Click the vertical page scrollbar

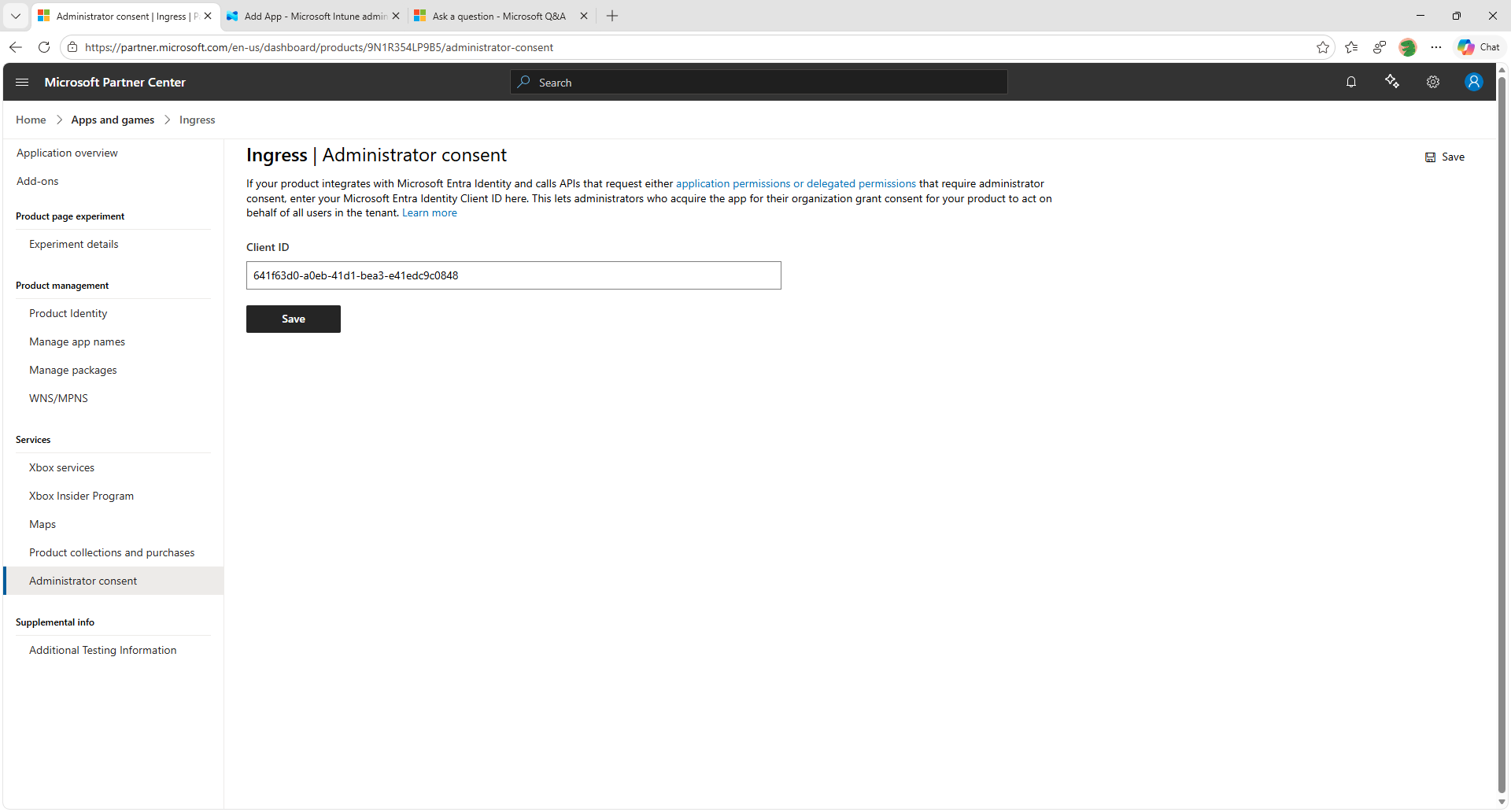click(1502, 435)
